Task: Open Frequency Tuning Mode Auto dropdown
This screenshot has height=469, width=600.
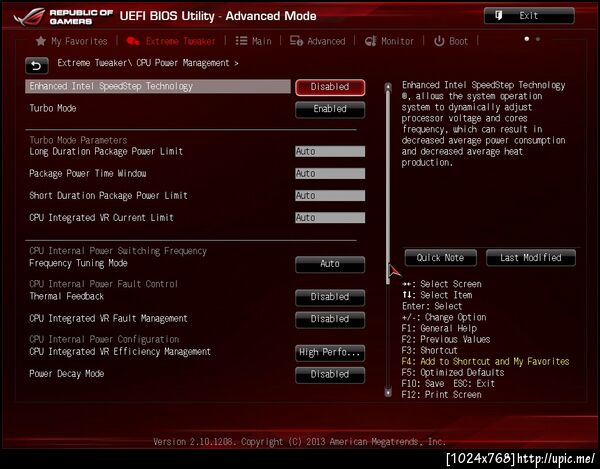Action: [330, 264]
